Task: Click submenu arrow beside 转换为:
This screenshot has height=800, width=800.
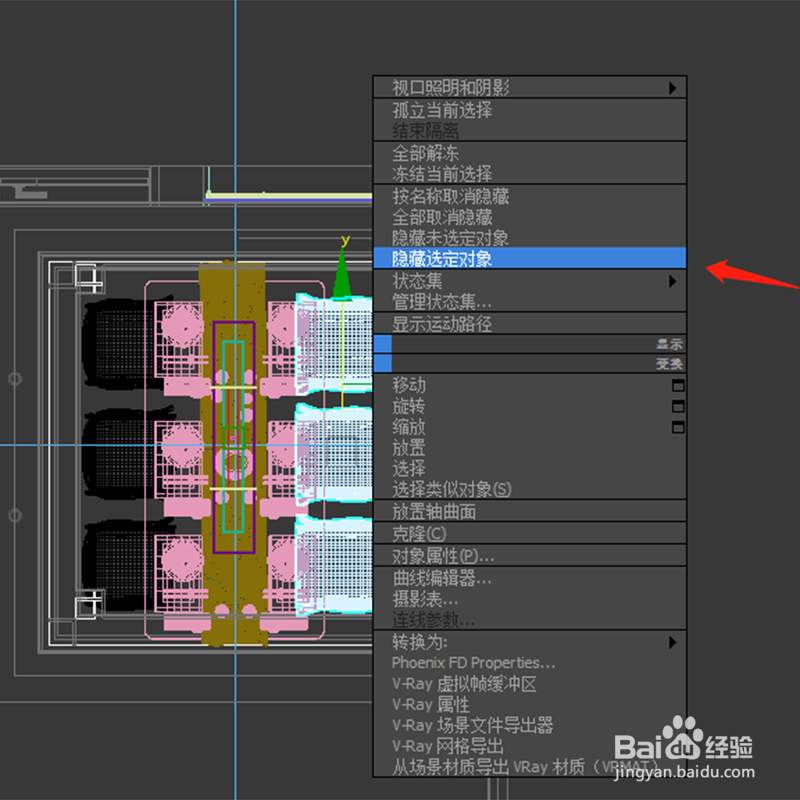Action: point(673,642)
